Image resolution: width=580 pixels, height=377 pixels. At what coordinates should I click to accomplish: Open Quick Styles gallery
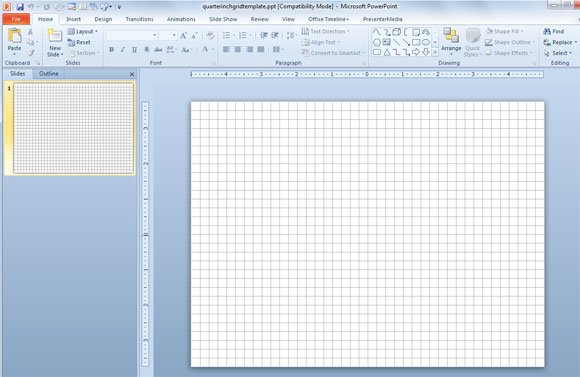coord(472,43)
